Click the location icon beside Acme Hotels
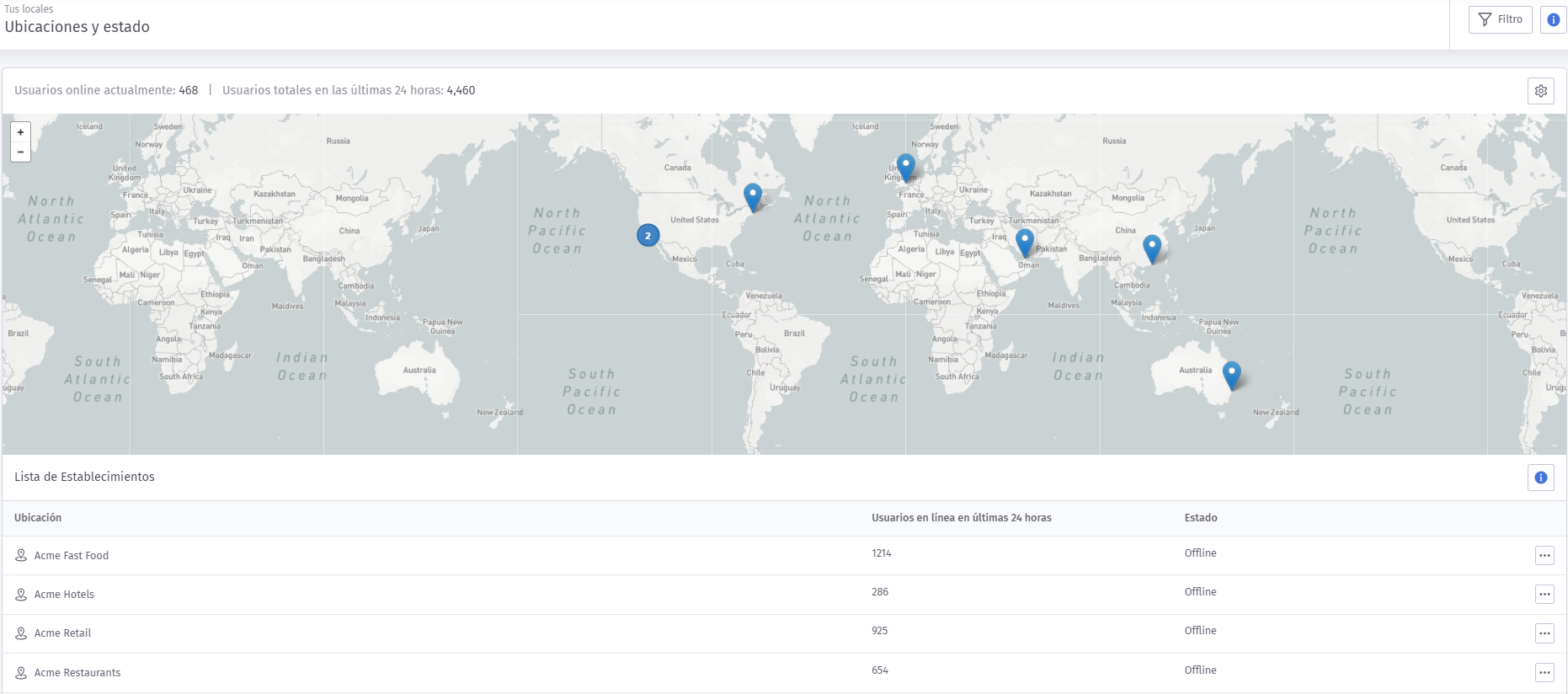The image size is (1568, 694). click(x=21, y=595)
